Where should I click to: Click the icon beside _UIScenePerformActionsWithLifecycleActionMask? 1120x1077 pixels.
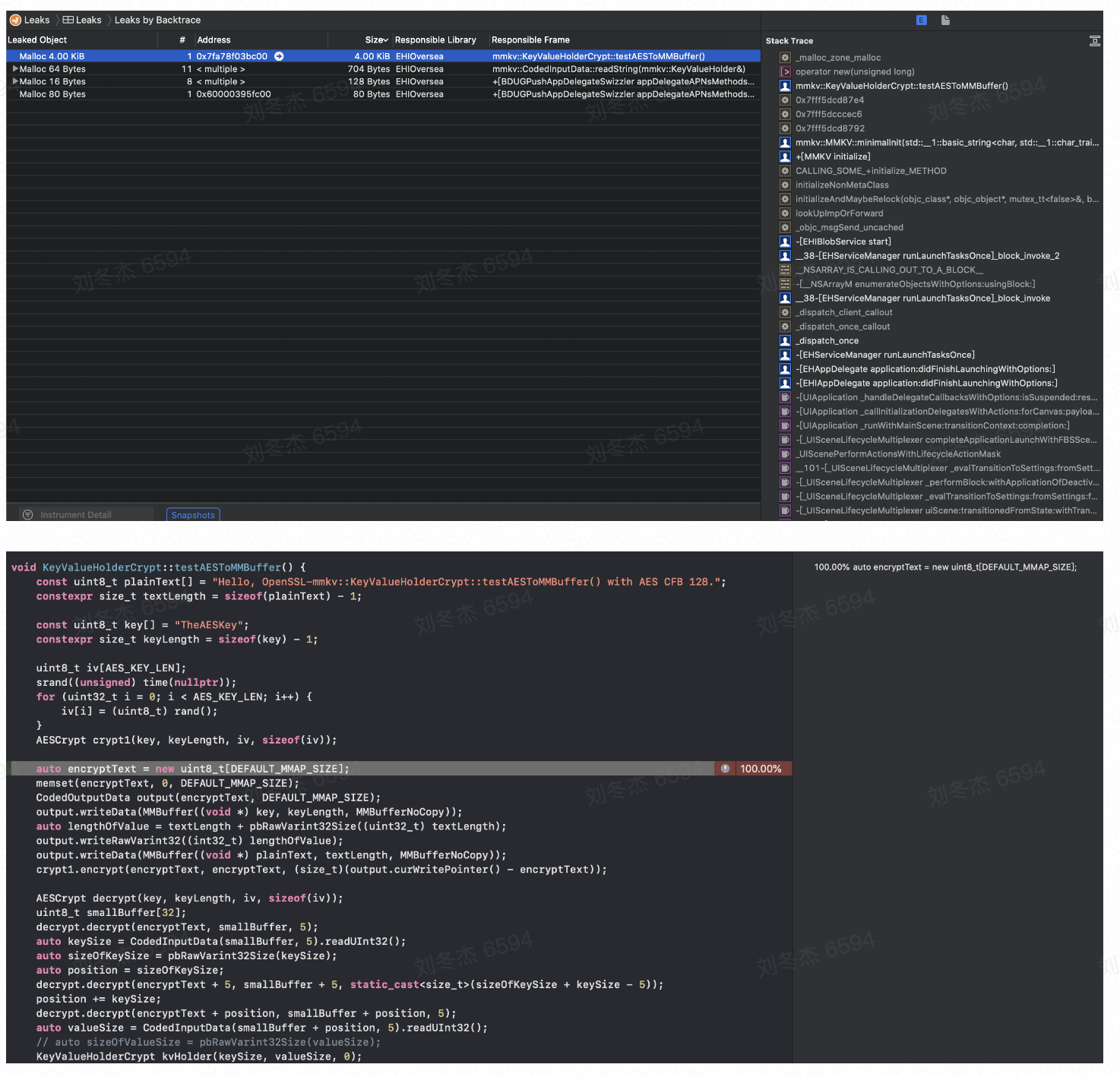pos(785,454)
